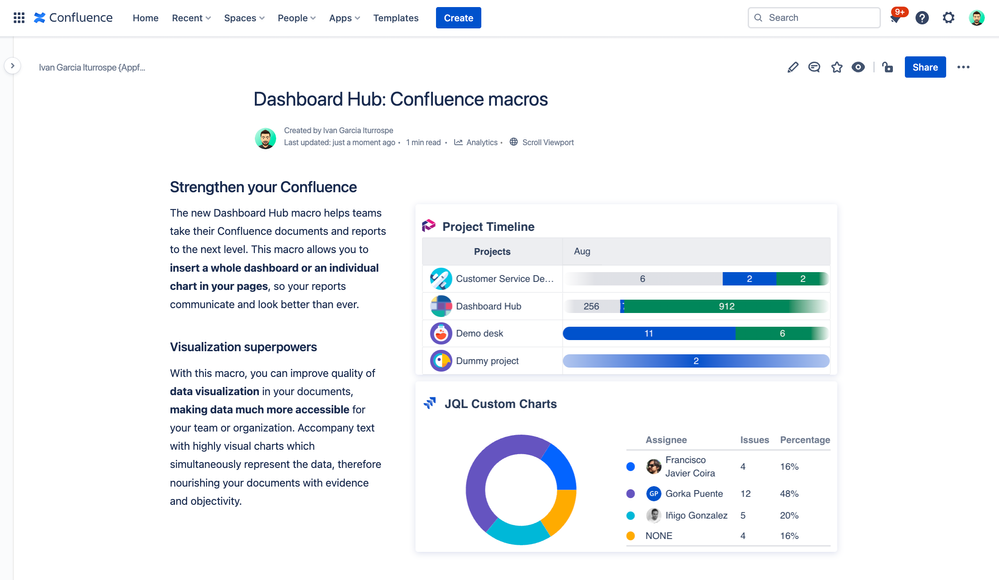Screen dimensions: 999x580
Task: Click the 48% value for Gorka Puente
Action: (789, 493)
